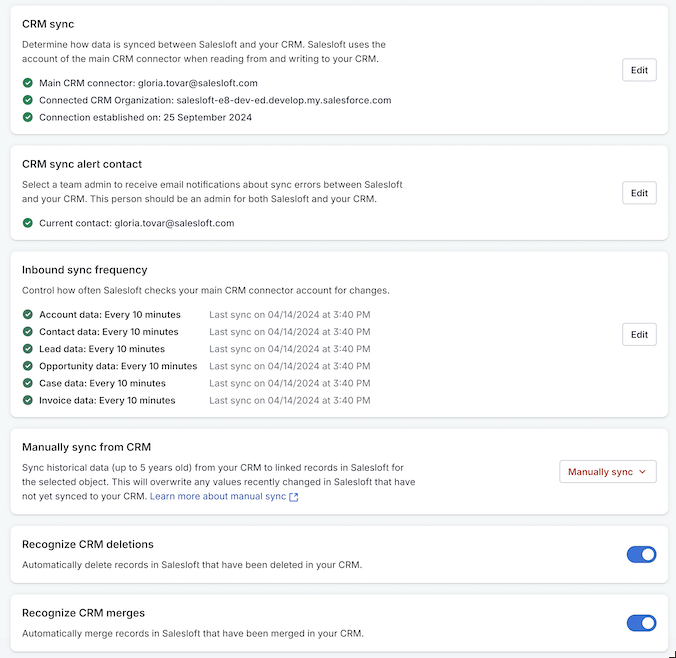The height and width of the screenshot is (658, 676).
Task: Open Learn more about manual sync link
Action: (x=218, y=497)
